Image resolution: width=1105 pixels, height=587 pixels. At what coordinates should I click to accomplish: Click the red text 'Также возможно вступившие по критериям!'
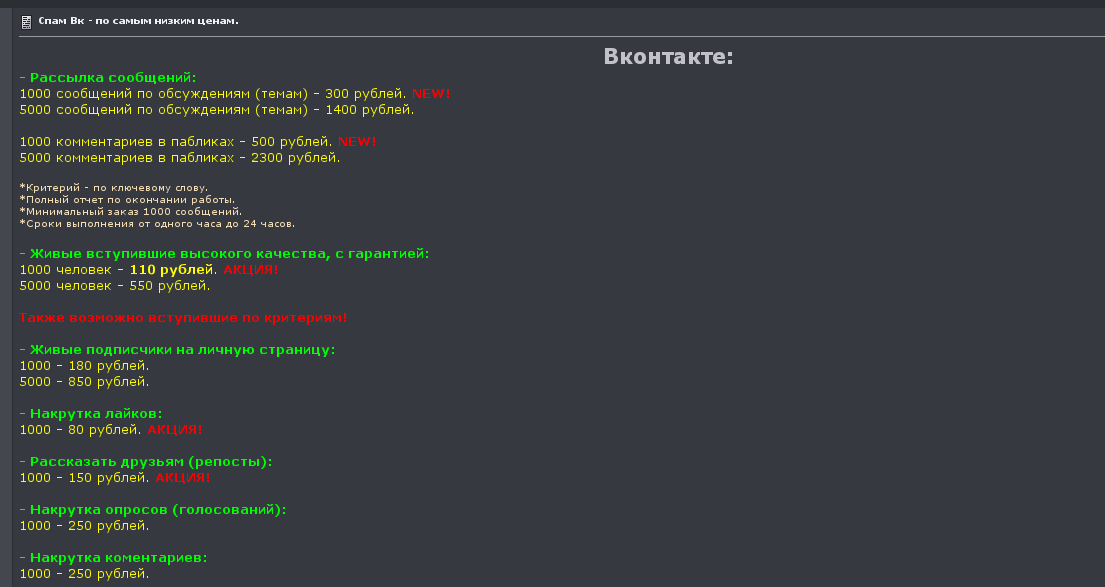[x=183, y=318]
